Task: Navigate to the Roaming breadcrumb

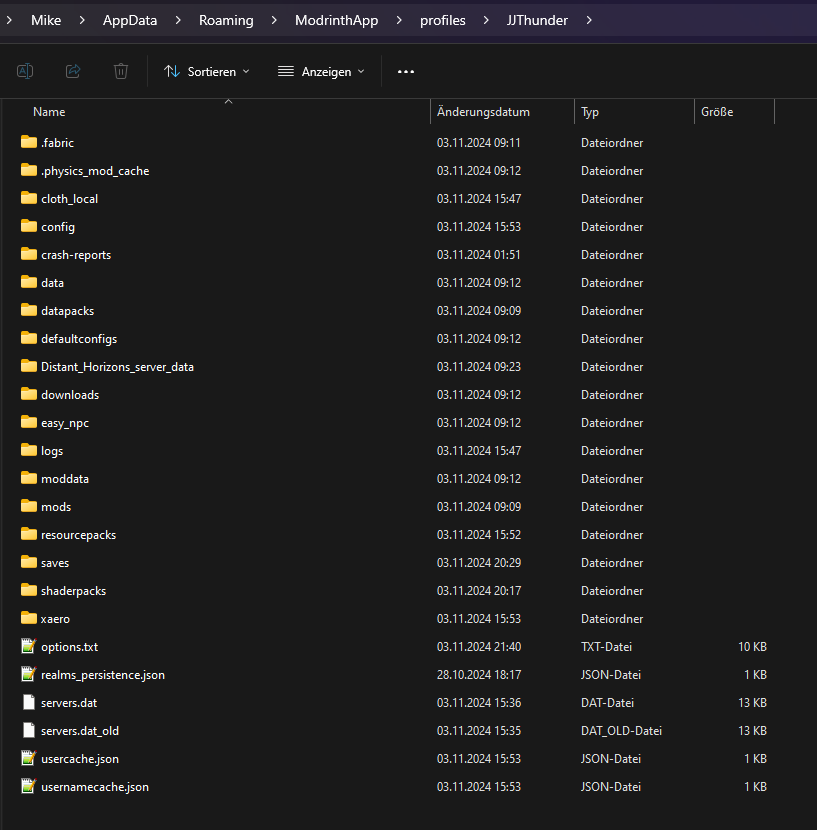Action: click(x=226, y=20)
